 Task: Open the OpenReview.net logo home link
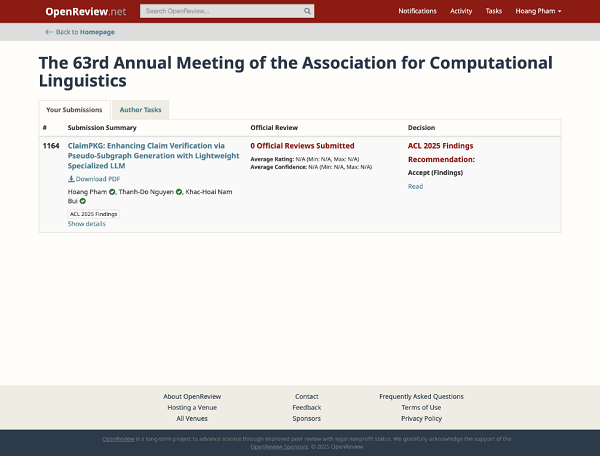point(85,11)
